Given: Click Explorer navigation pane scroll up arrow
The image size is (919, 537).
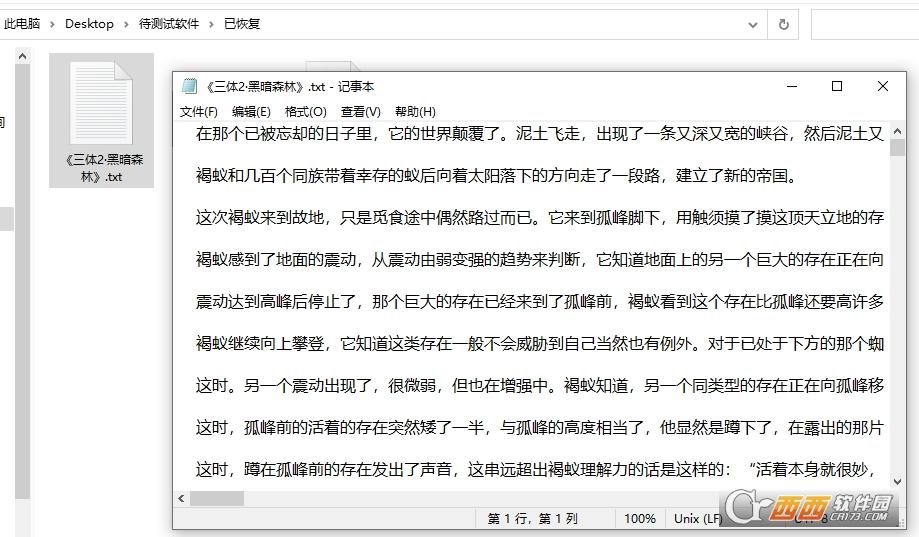Looking at the screenshot, I should point(22,56).
